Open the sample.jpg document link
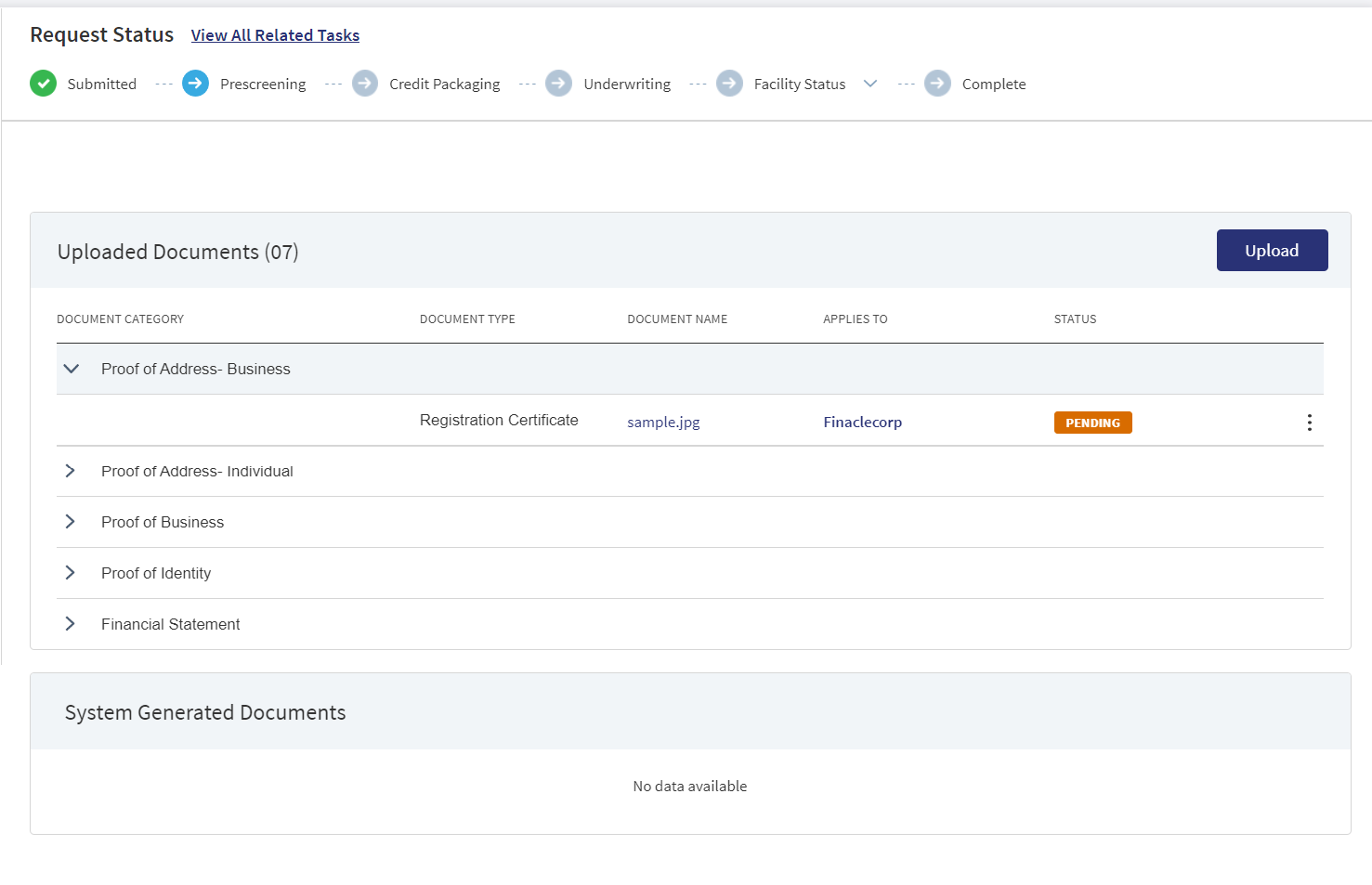The image size is (1372, 885). [663, 423]
